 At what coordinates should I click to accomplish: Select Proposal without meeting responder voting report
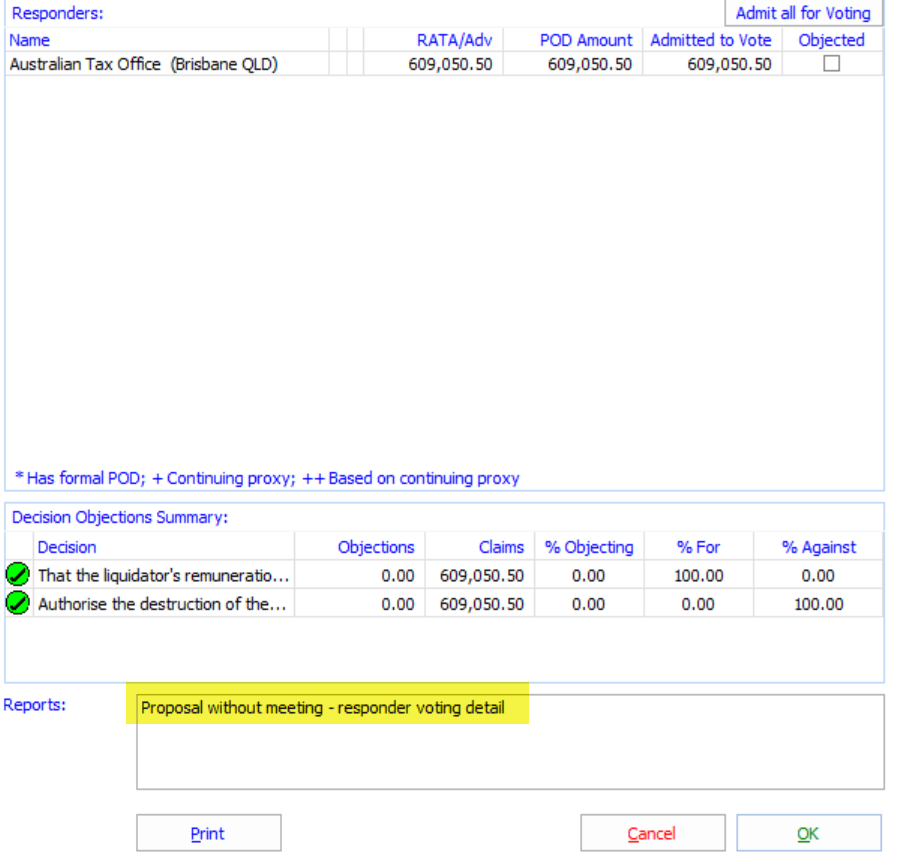click(323, 708)
